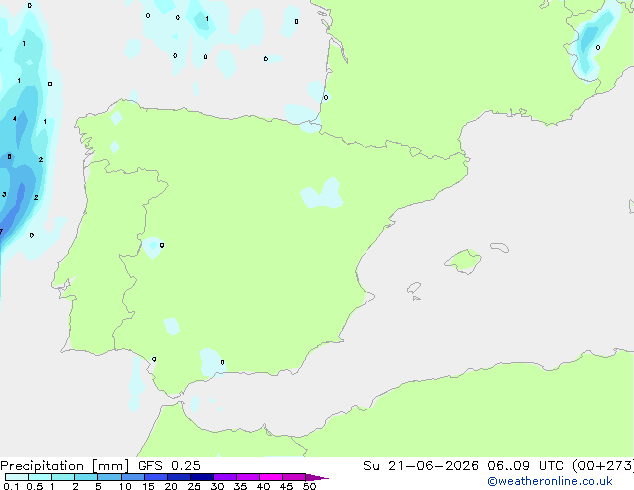Click the 'GFS 0.25' model label
Viewport: 634px width, 490px height.
pos(169,466)
